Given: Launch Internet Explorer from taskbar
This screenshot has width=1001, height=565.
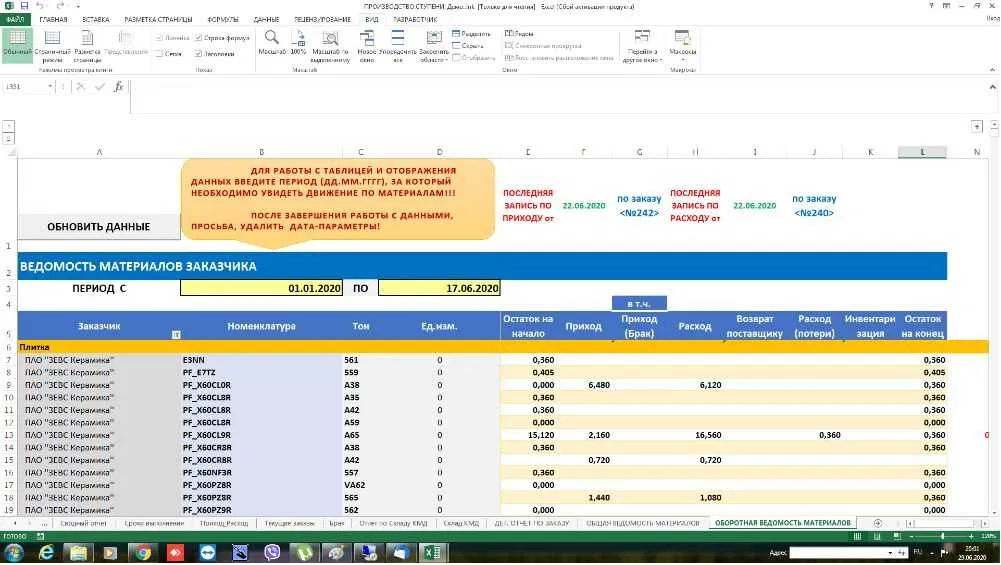Looking at the screenshot, I should 46,552.
